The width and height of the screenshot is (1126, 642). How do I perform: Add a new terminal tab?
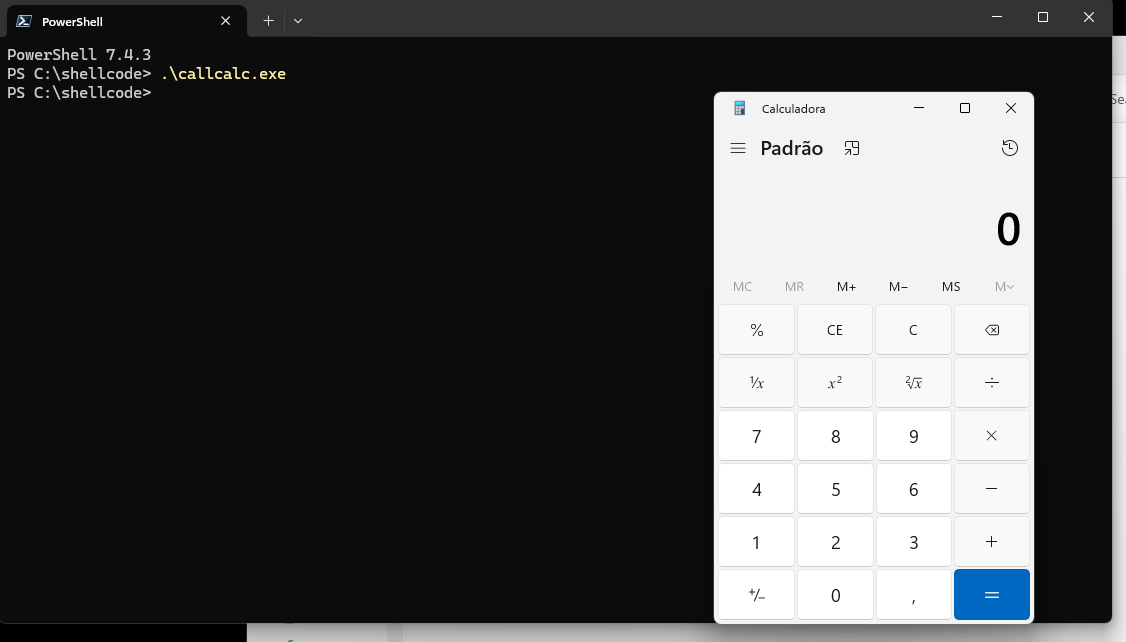point(269,21)
